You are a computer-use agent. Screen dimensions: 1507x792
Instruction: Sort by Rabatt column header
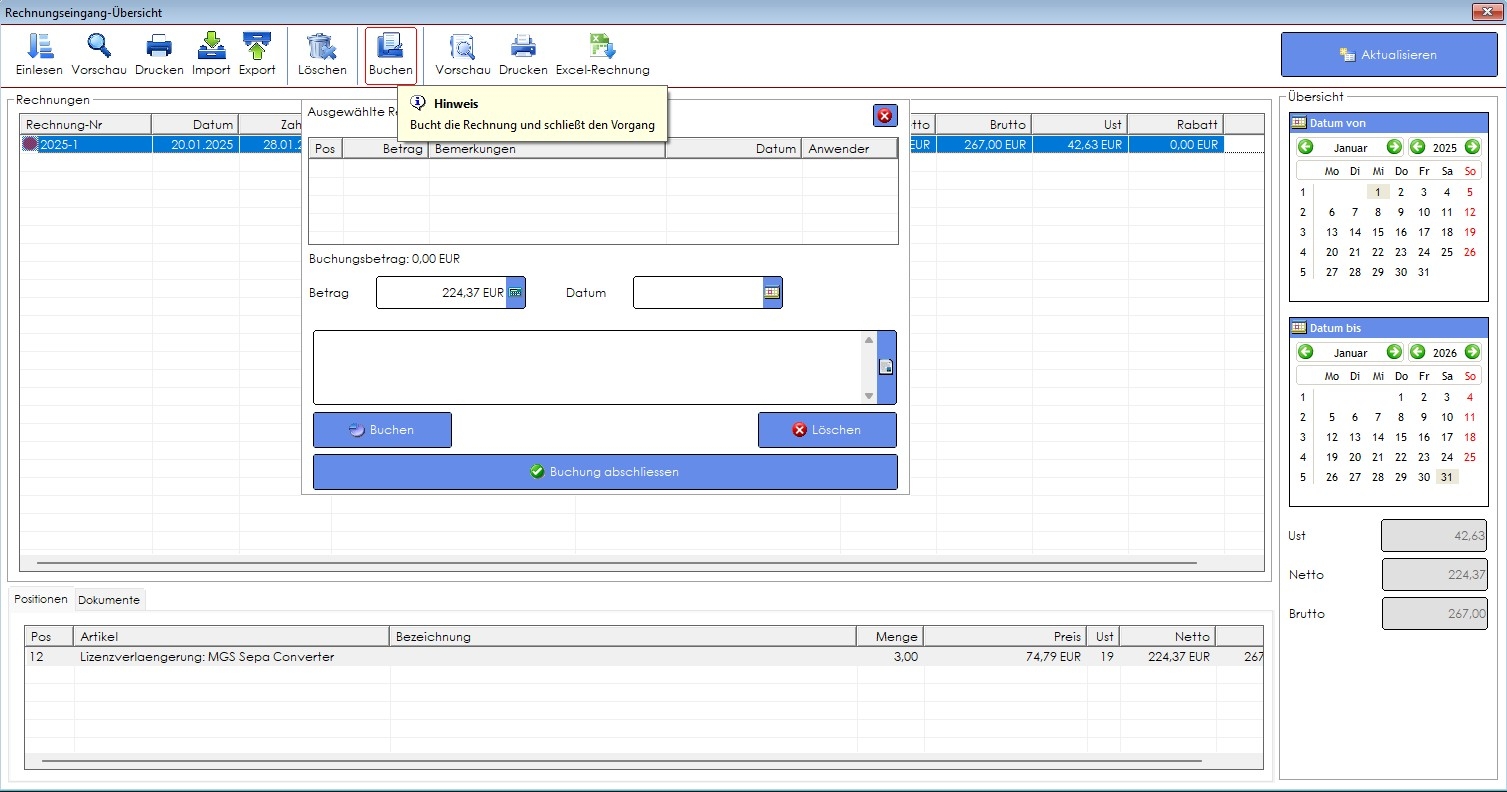[1175, 124]
